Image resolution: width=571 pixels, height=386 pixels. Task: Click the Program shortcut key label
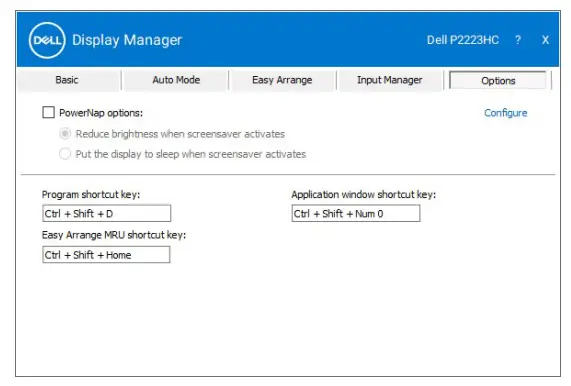pos(91,194)
